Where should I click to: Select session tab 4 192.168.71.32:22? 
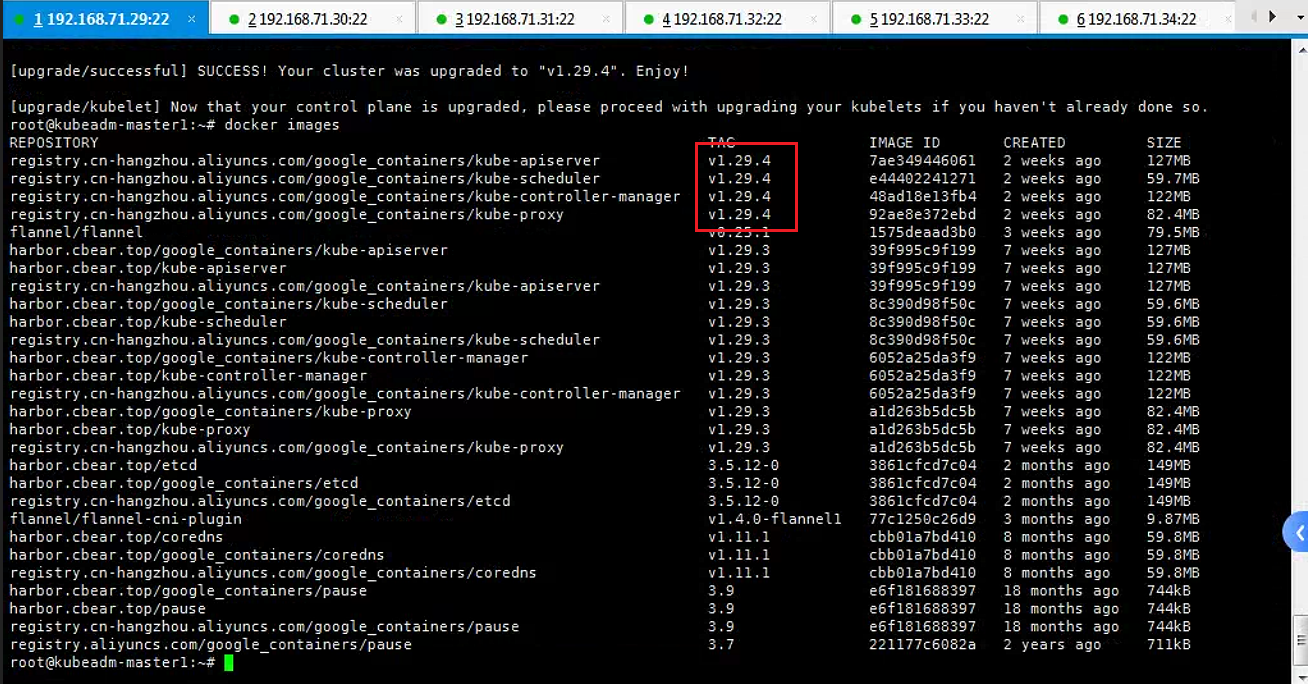pyautogui.click(x=725, y=19)
